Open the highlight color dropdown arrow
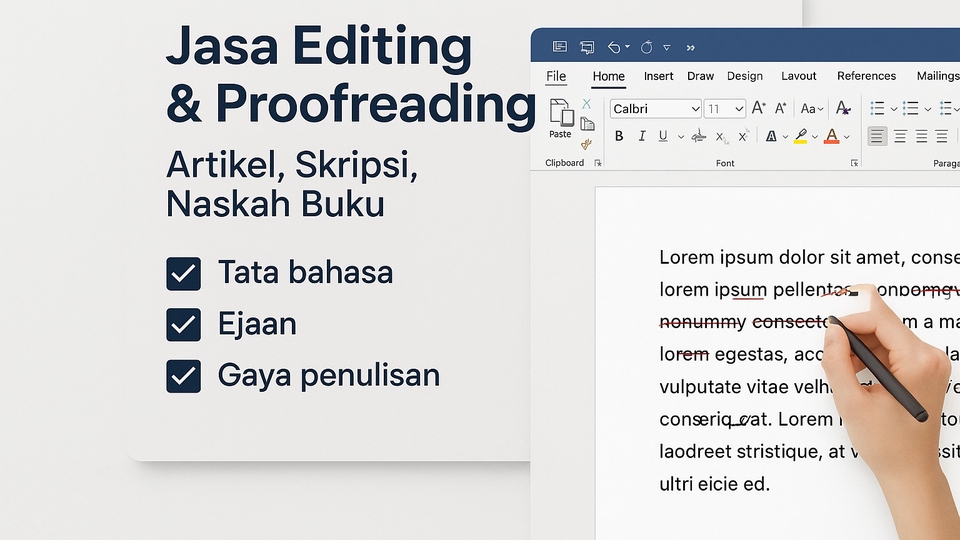The height and width of the screenshot is (540, 960). coord(815,137)
